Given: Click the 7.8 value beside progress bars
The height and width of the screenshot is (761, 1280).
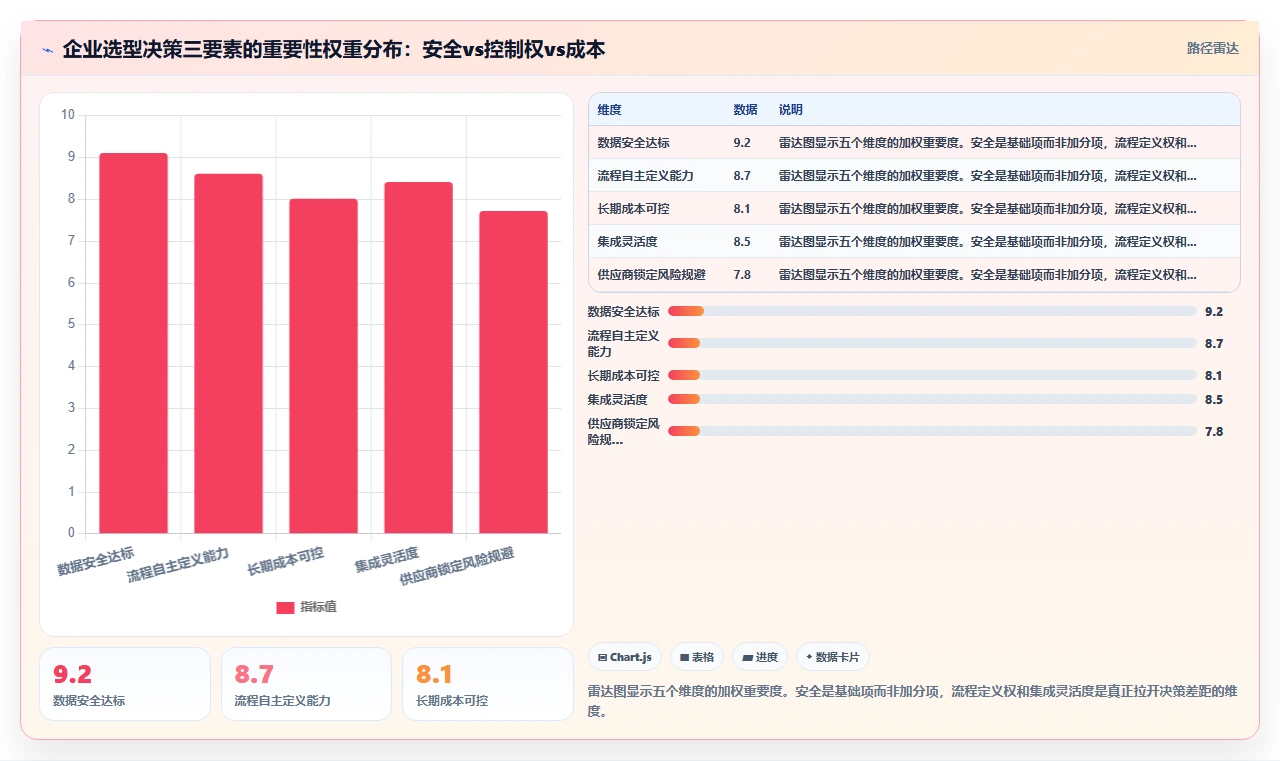Looking at the screenshot, I should tap(1214, 431).
